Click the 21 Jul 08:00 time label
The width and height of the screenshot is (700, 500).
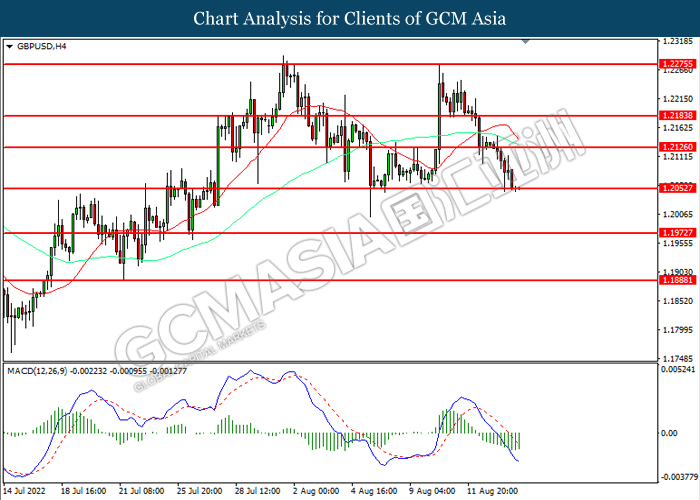pyautogui.click(x=142, y=491)
